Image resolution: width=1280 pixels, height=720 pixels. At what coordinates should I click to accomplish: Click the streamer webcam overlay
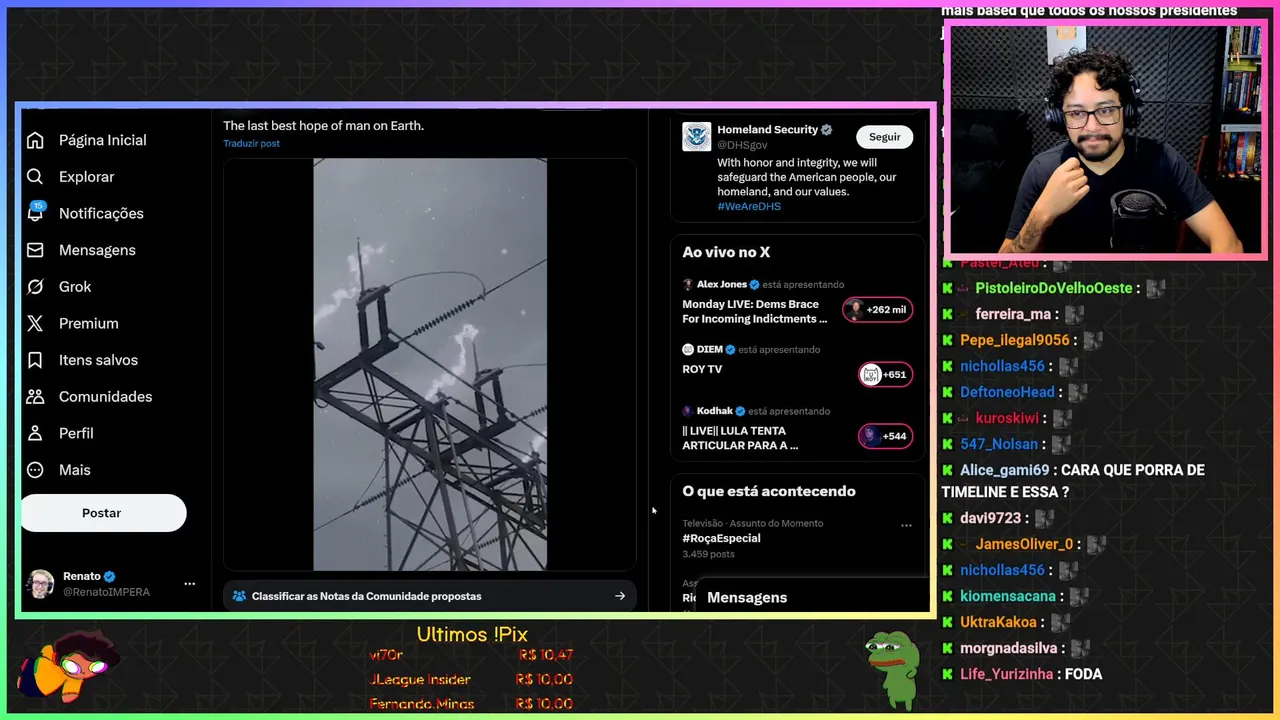pos(1108,141)
